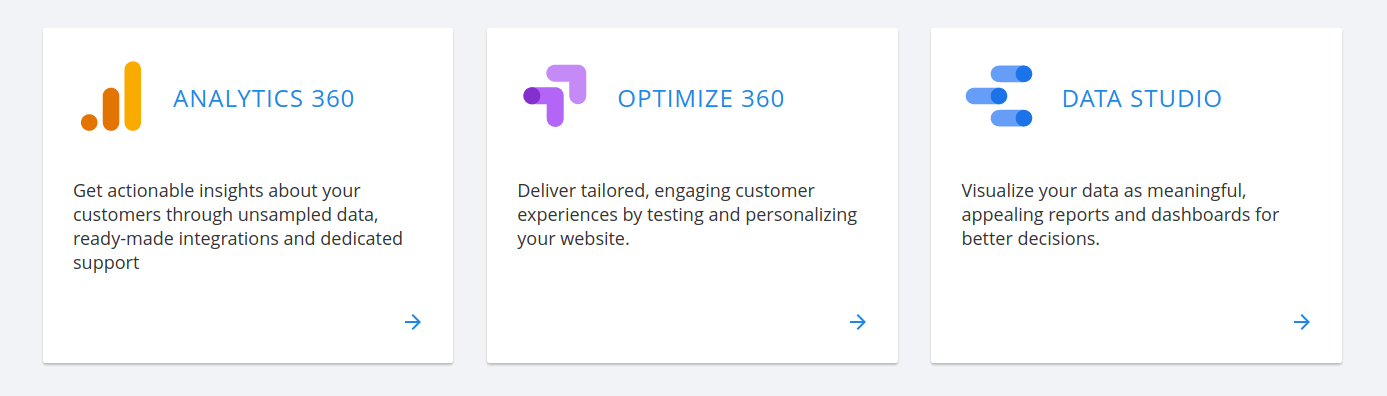The height and width of the screenshot is (396, 1387).
Task: Click the Analytics 360 bar chart logo
Action: click(111, 96)
